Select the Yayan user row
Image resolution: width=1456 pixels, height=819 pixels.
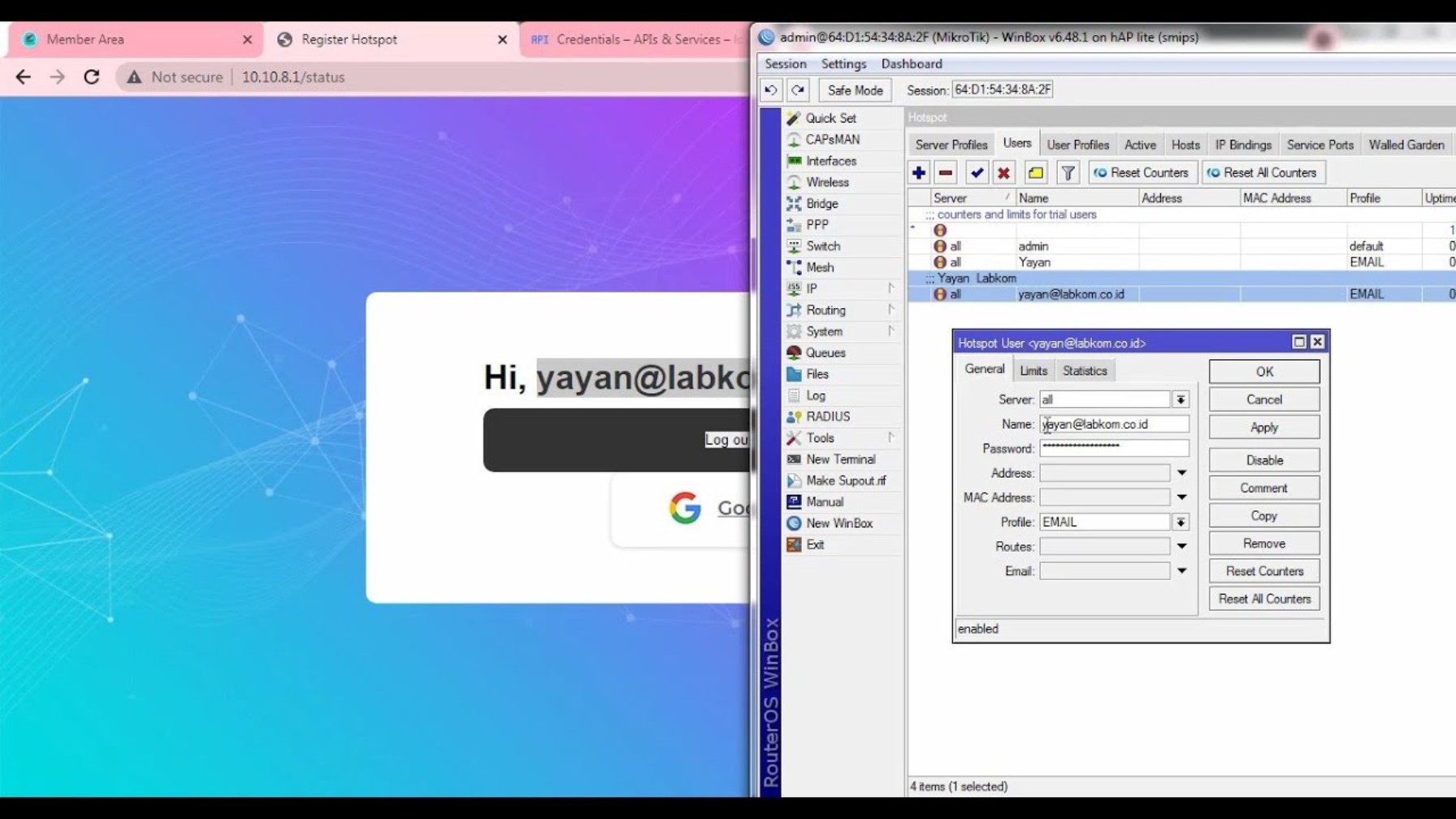coord(1182,262)
